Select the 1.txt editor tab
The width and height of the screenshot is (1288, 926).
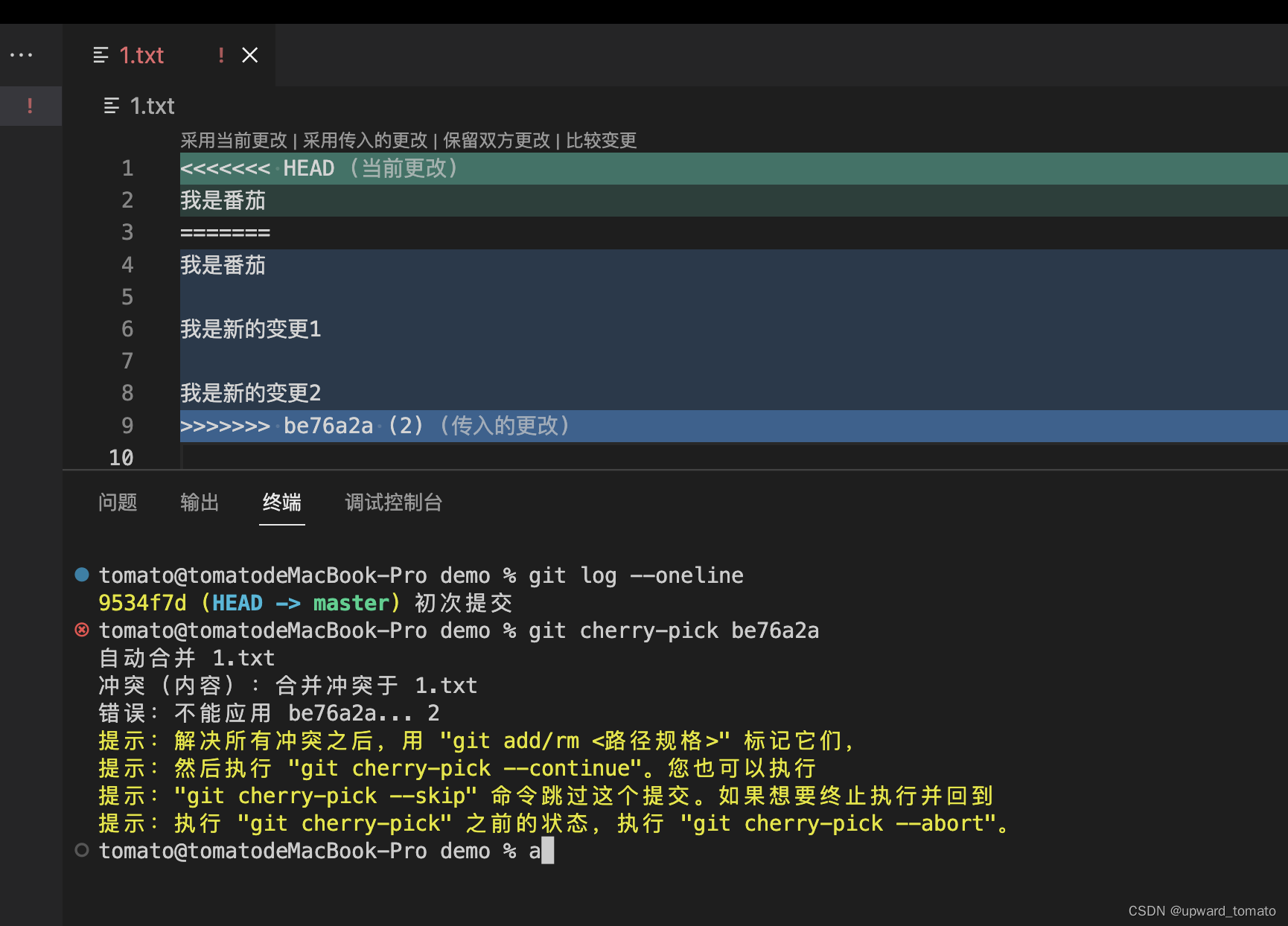point(169,55)
